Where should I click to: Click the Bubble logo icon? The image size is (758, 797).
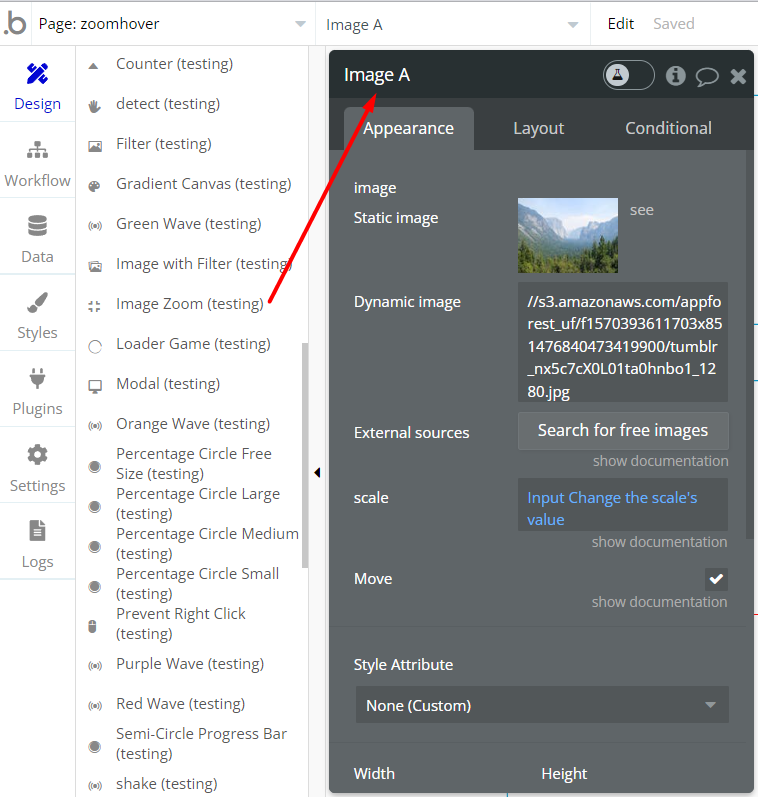click(15, 23)
